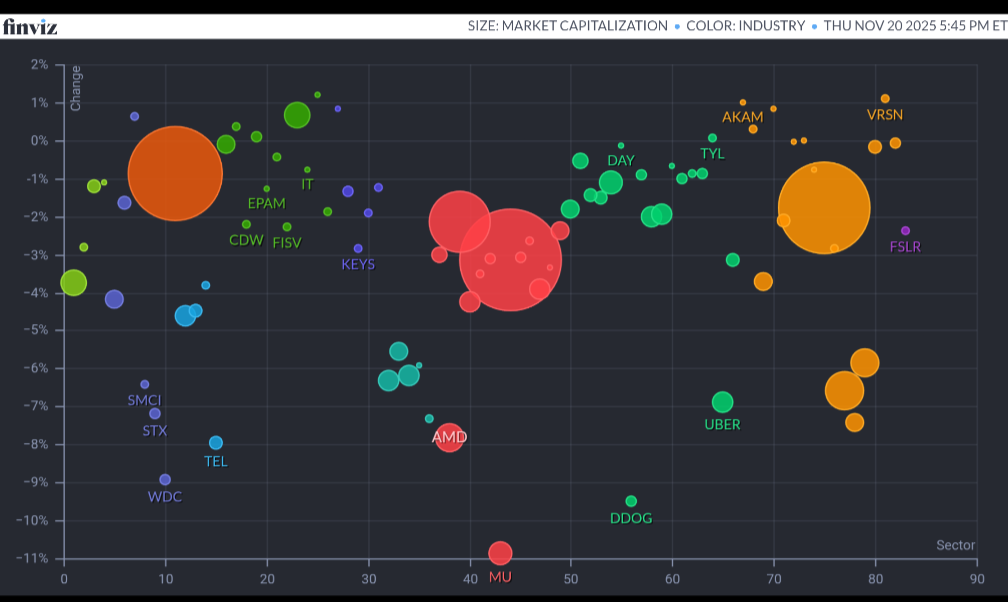Image resolution: width=1008 pixels, height=602 pixels.
Task: Click the SMCI bubble
Action: pos(145,385)
